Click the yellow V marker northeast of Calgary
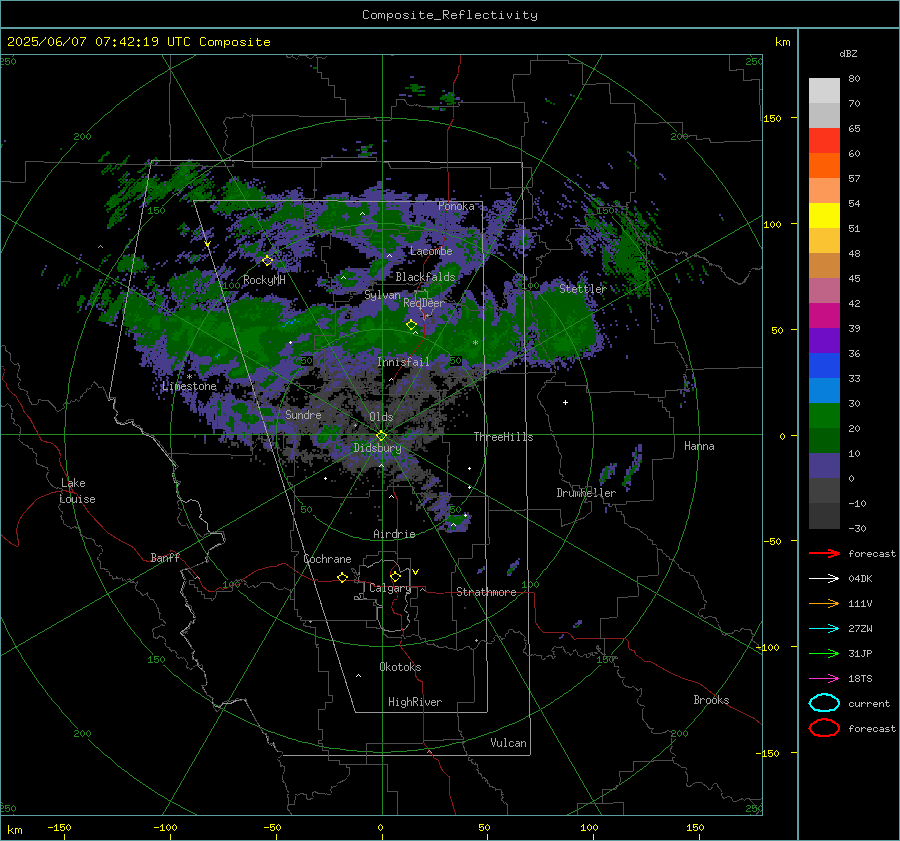Image resolution: width=900 pixels, height=841 pixels. coord(416,572)
